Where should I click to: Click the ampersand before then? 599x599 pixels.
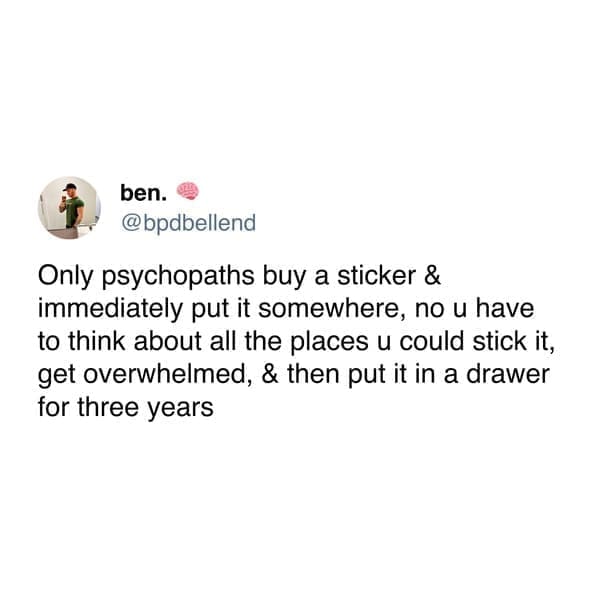[270, 374]
